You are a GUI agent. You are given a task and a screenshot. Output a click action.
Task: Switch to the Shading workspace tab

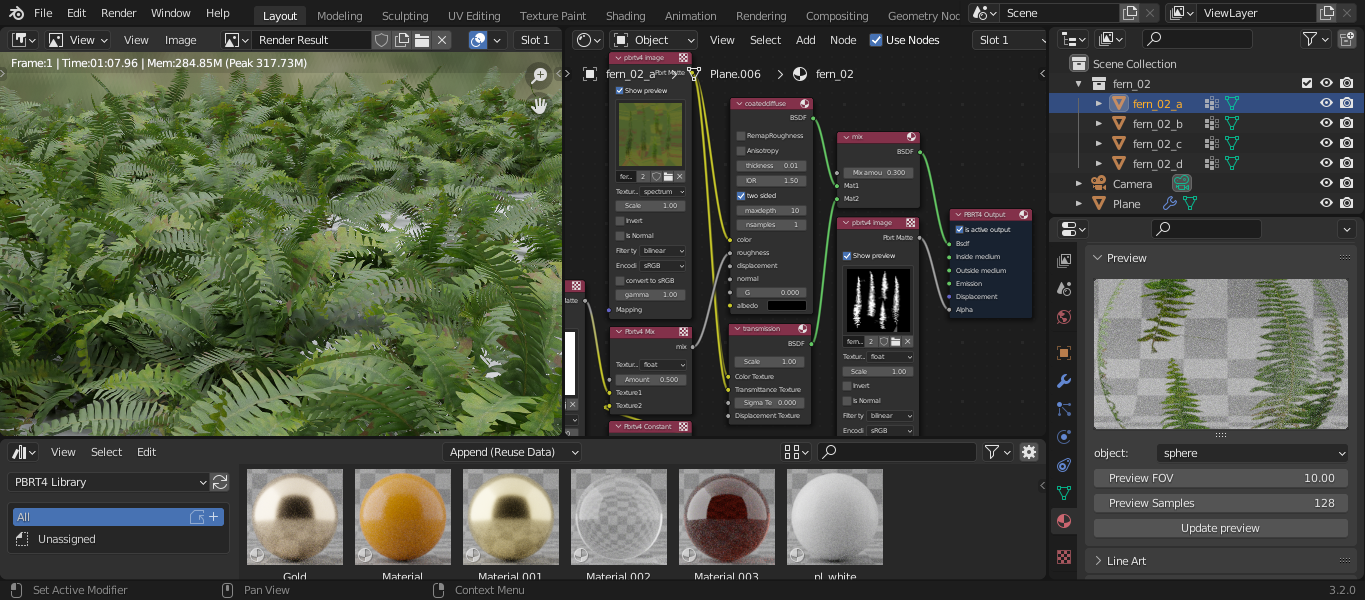click(625, 16)
